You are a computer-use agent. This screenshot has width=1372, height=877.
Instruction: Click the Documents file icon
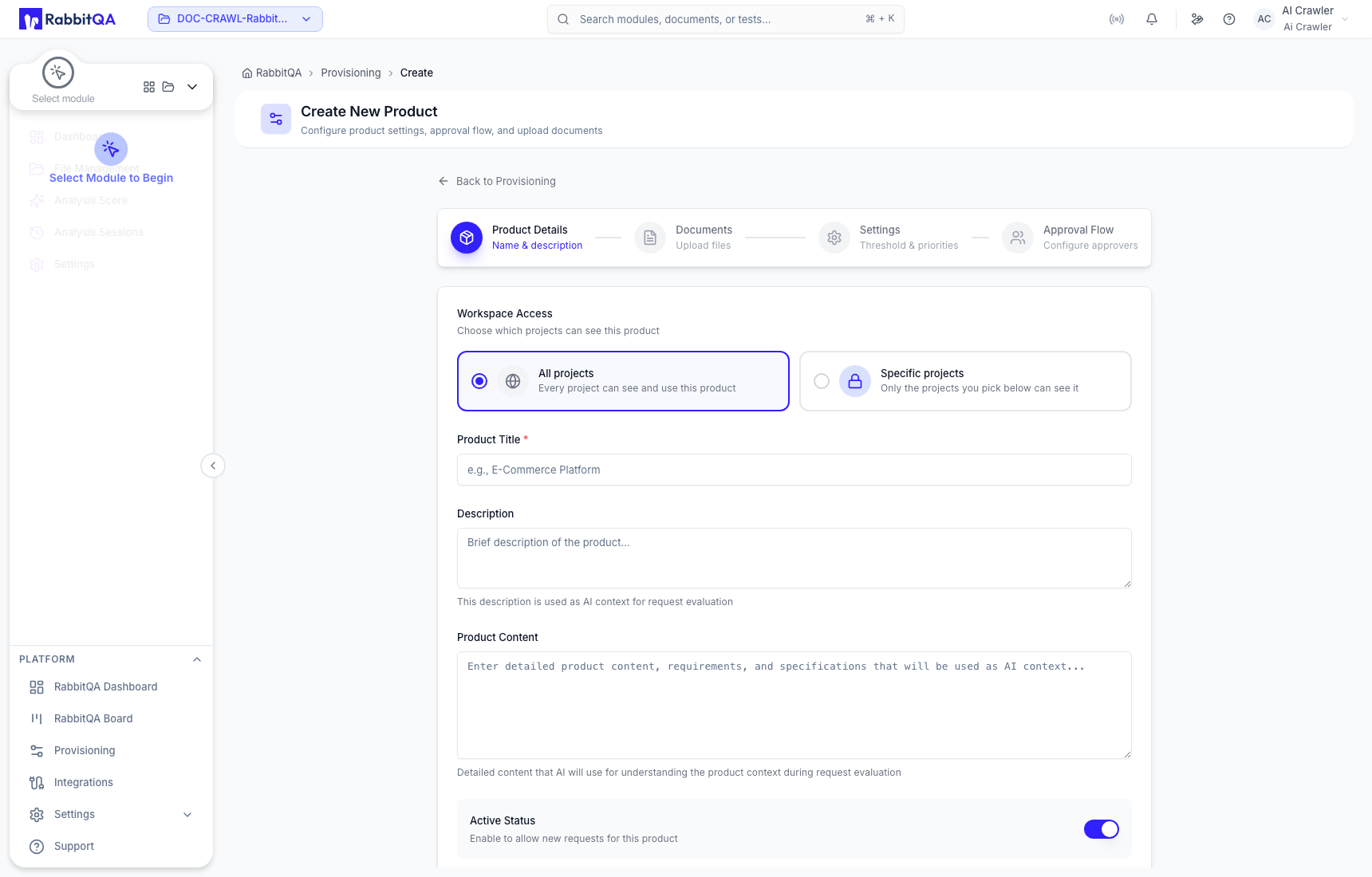(650, 238)
